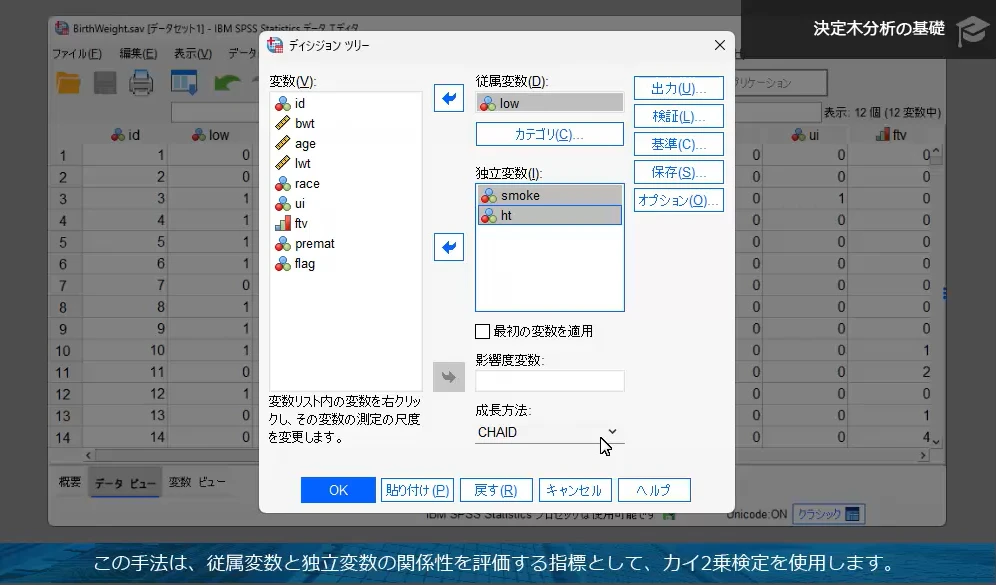
Task: Select the データビュー tab
Action: point(125,482)
